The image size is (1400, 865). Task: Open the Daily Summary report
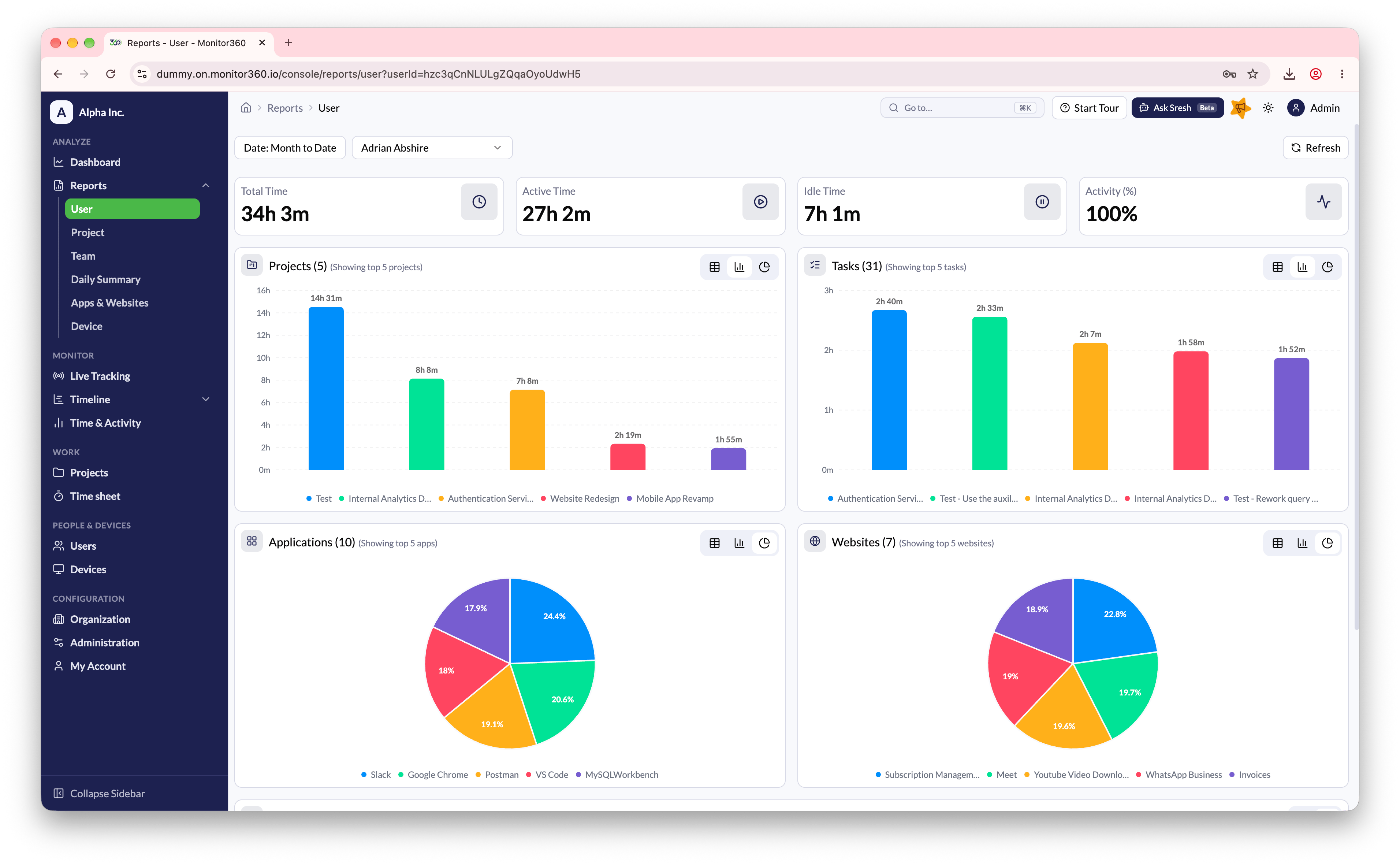pos(106,279)
